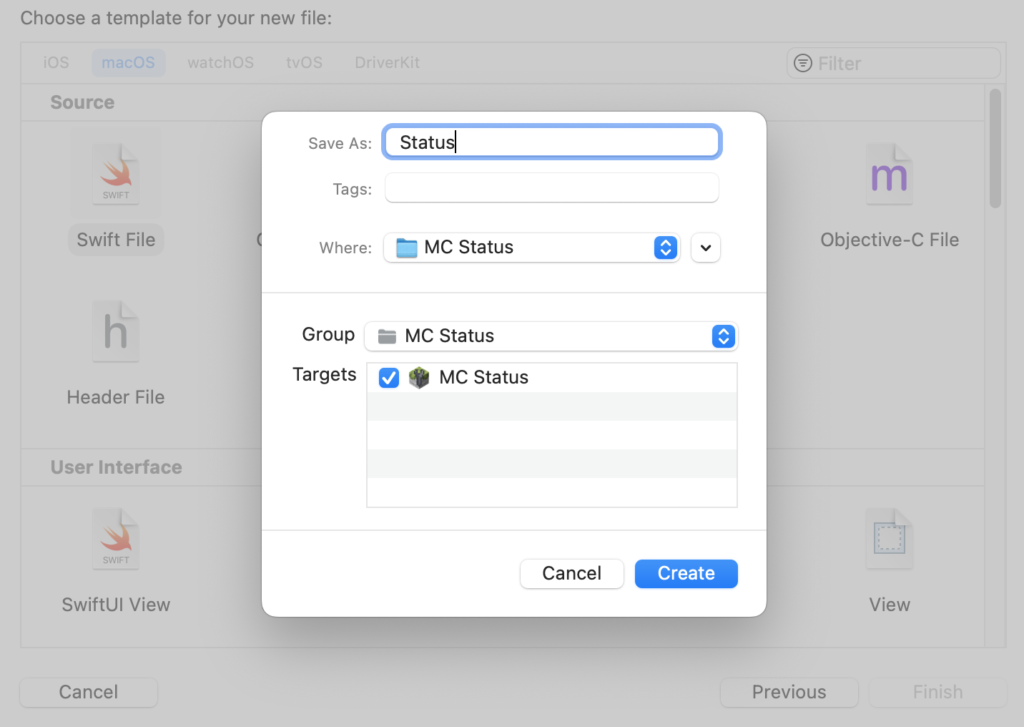Click the Previous button
Screen dimensions: 1024x727
coord(789,692)
